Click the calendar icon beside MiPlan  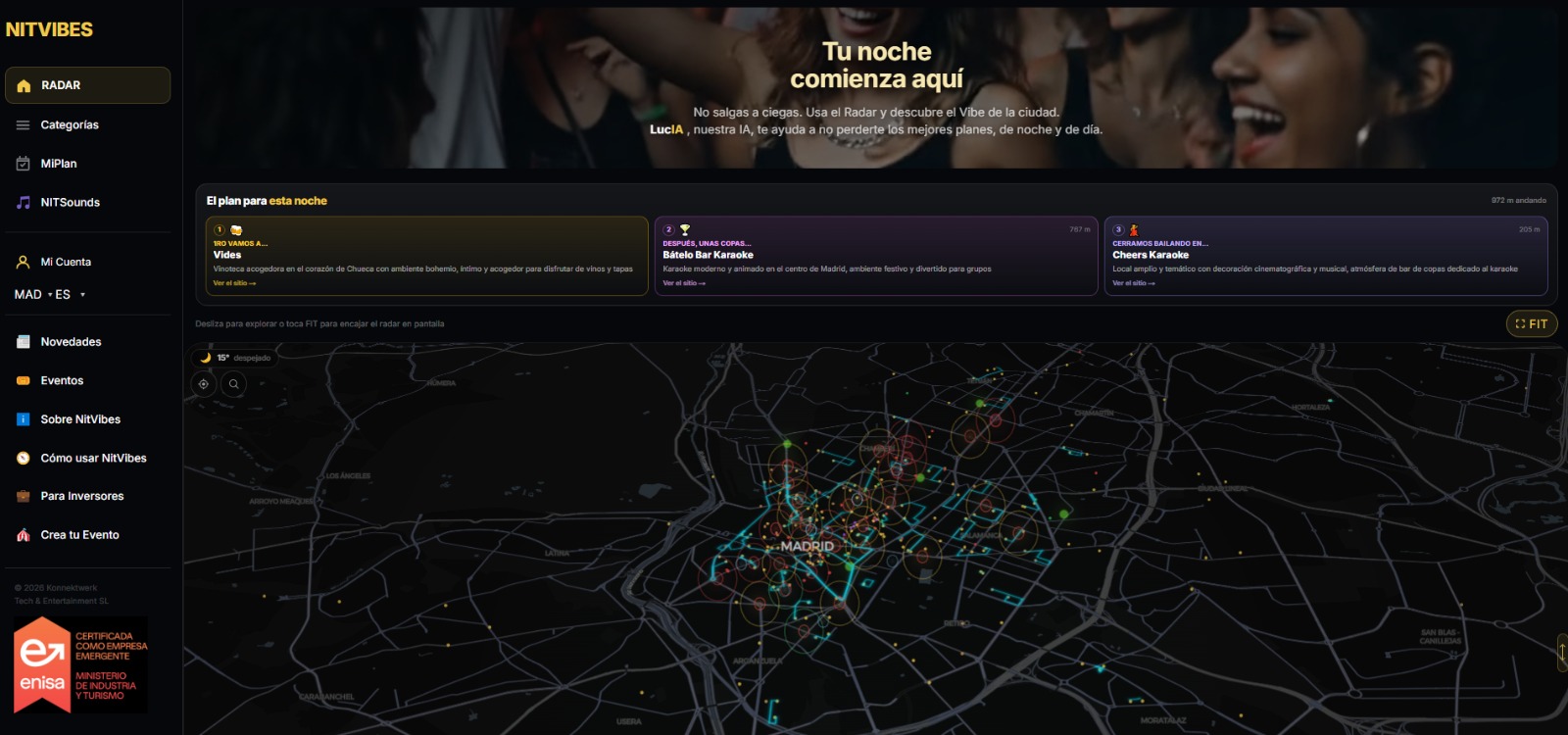(24, 164)
